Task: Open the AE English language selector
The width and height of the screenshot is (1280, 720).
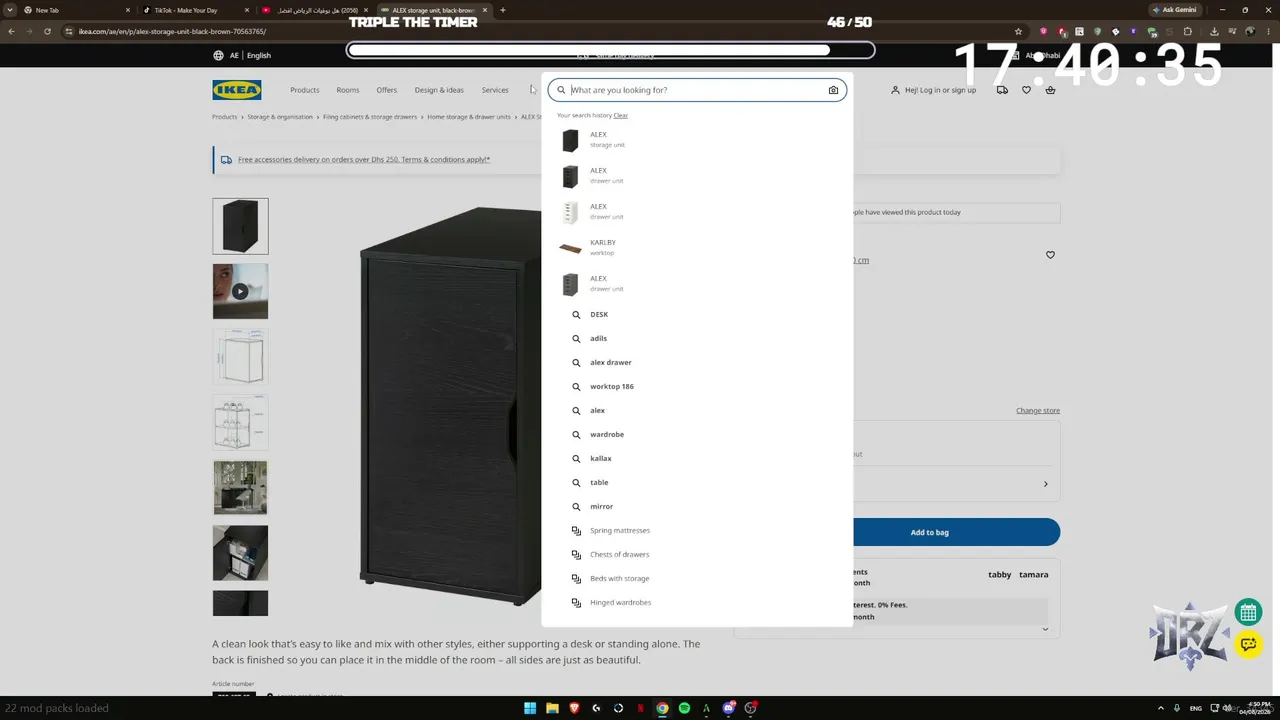Action: 242,56
